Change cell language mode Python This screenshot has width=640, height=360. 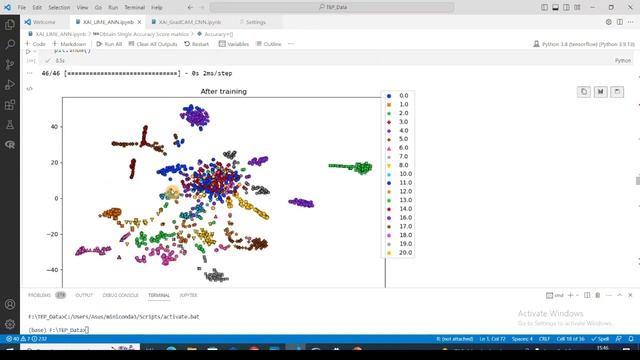tap(623, 60)
